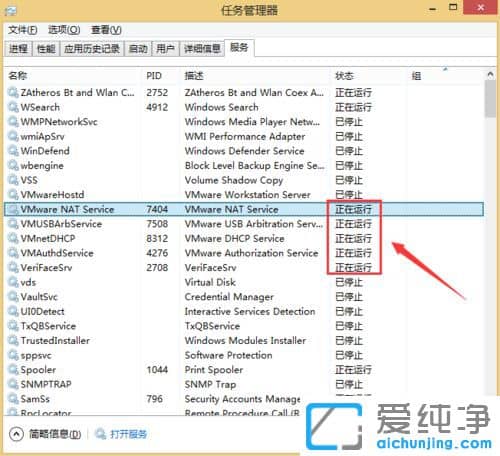Click the icon of VMUSBArbService row
The image size is (500, 456).
pos(13,224)
